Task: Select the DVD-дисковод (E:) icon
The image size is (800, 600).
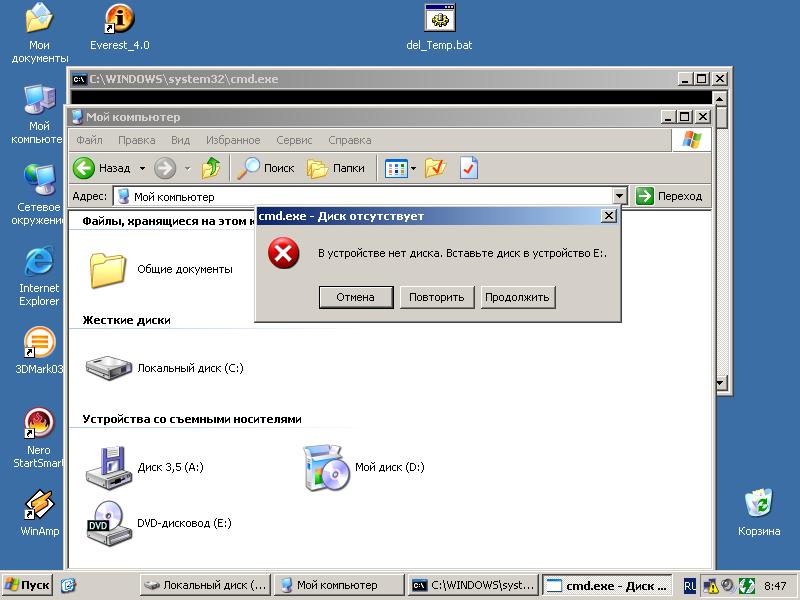Action: pos(109,523)
